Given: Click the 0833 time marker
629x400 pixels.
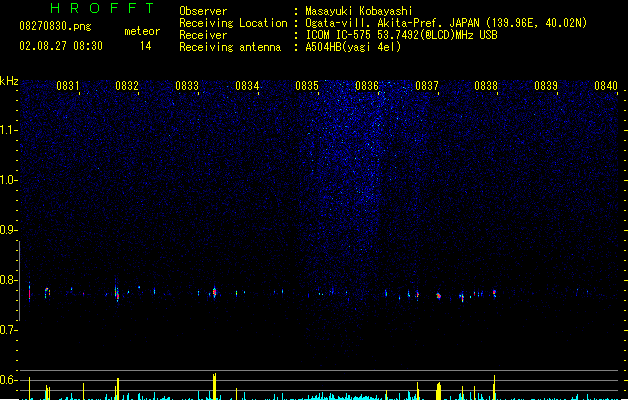Looking at the screenshot, I should pyautogui.click(x=187, y=86).
